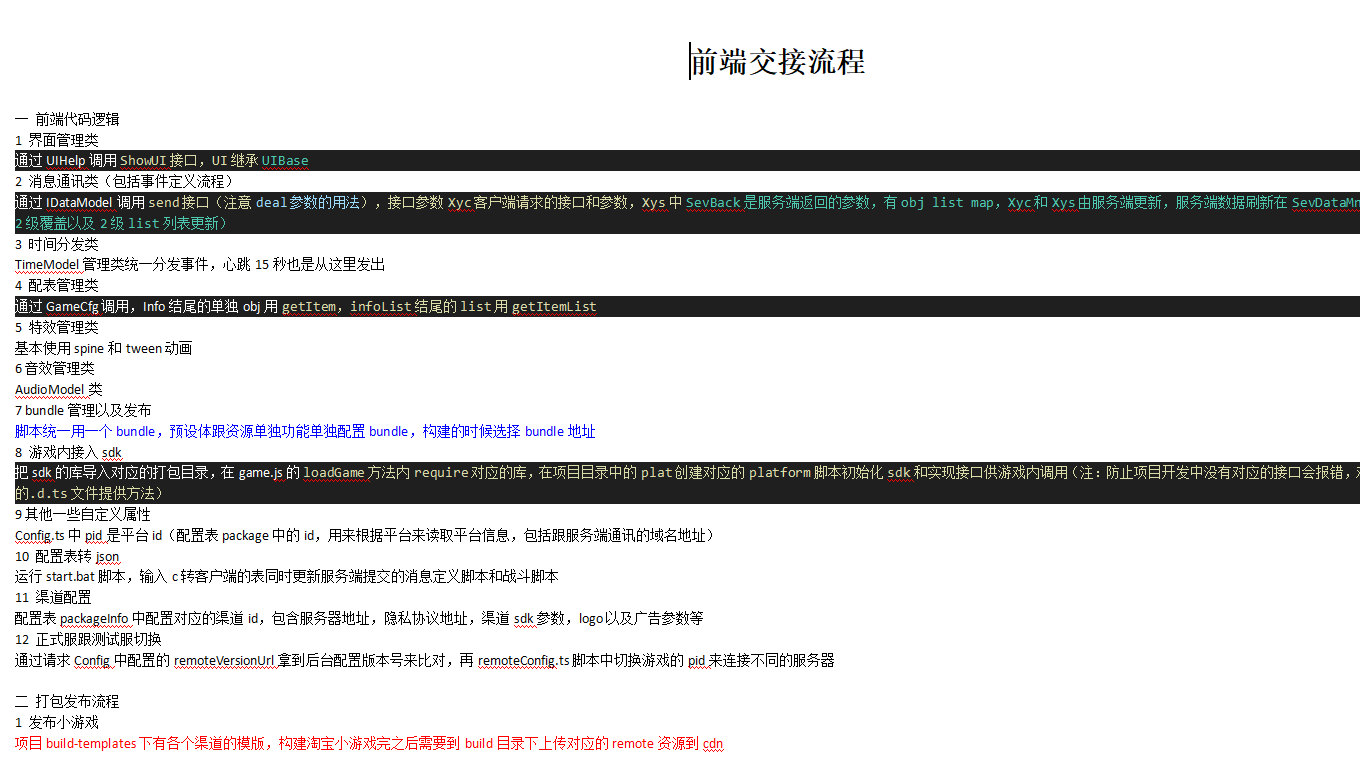Click the getItemList text in the dark line

click(554, 307)
